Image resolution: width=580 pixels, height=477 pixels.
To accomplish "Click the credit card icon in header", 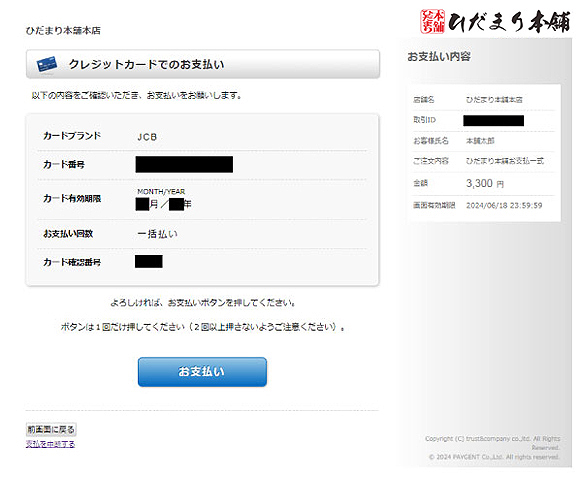I will [47, 65].
